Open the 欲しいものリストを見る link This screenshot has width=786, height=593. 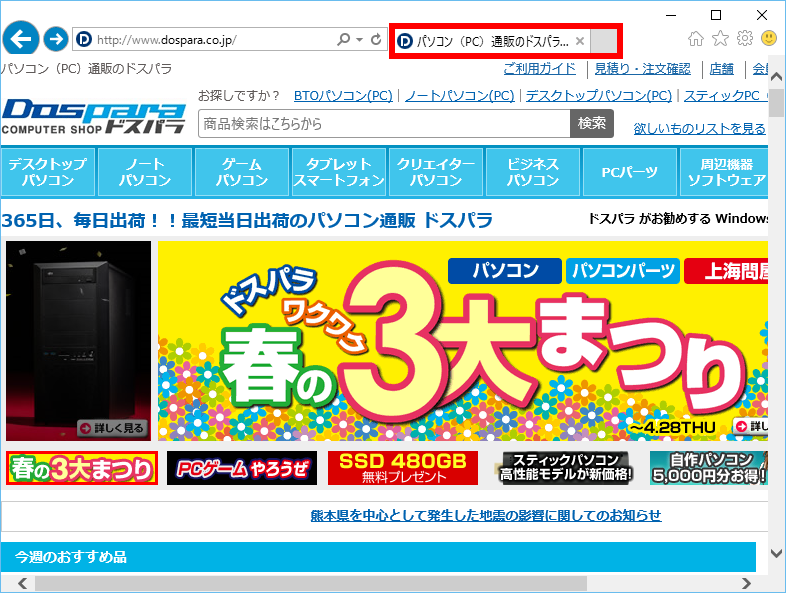(699, 129)
